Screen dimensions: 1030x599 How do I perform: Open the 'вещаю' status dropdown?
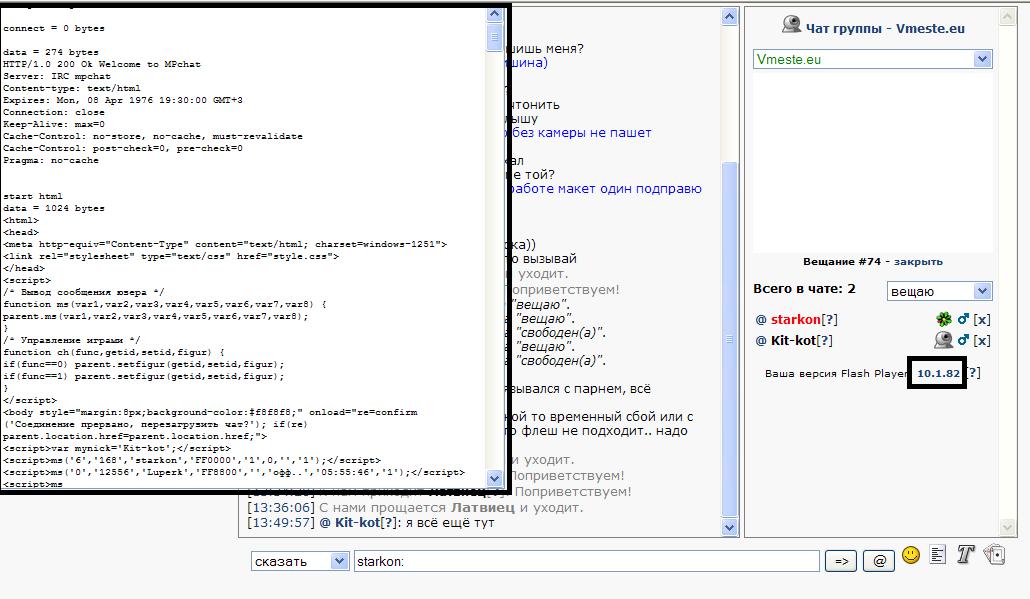(982, 291)
